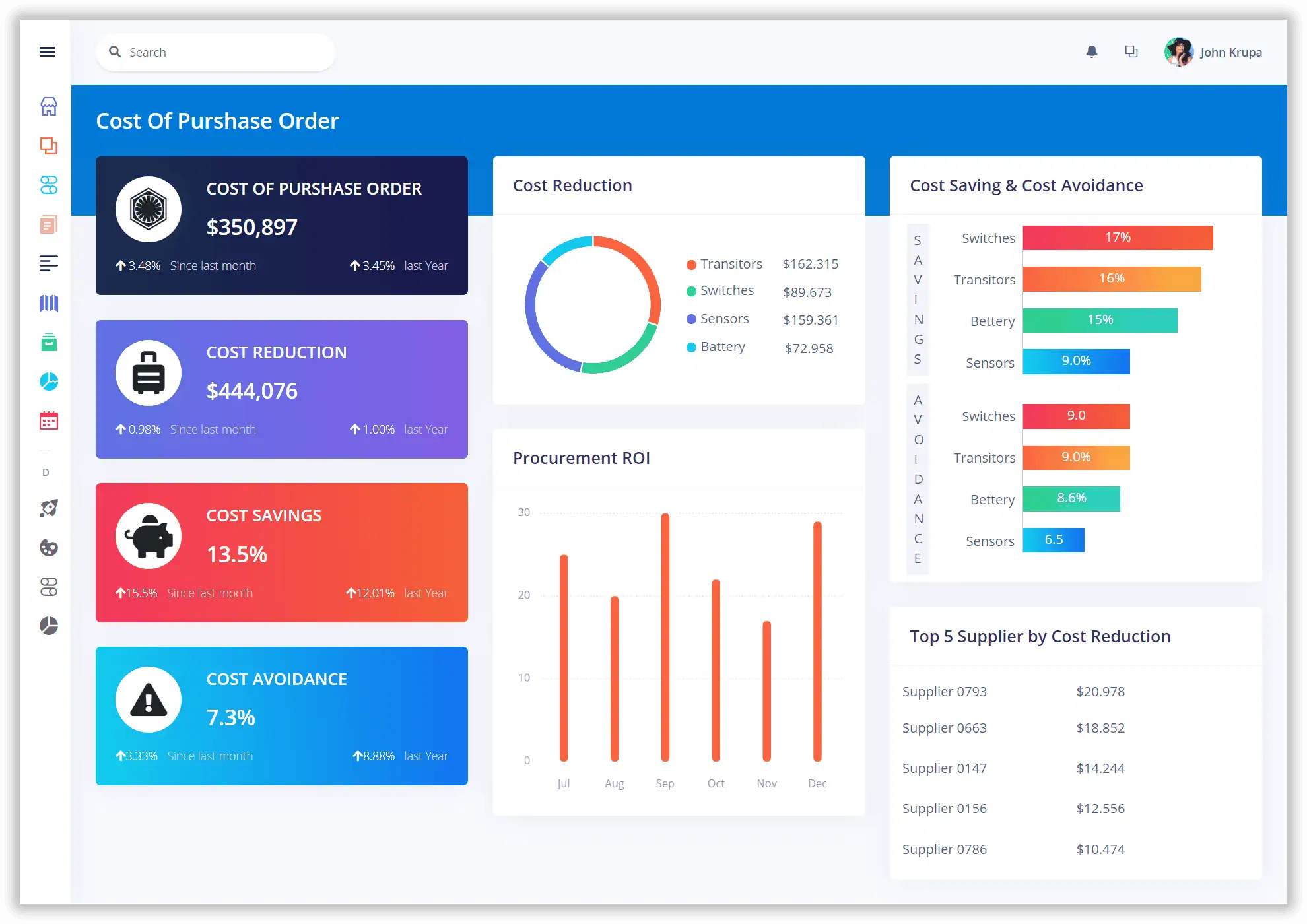Image resolution: width=1307 pixels, height=924 pixels.
Task: Open the blue pie chart sidebar icon
Action: pyautogui.click(x=49, y=381)
